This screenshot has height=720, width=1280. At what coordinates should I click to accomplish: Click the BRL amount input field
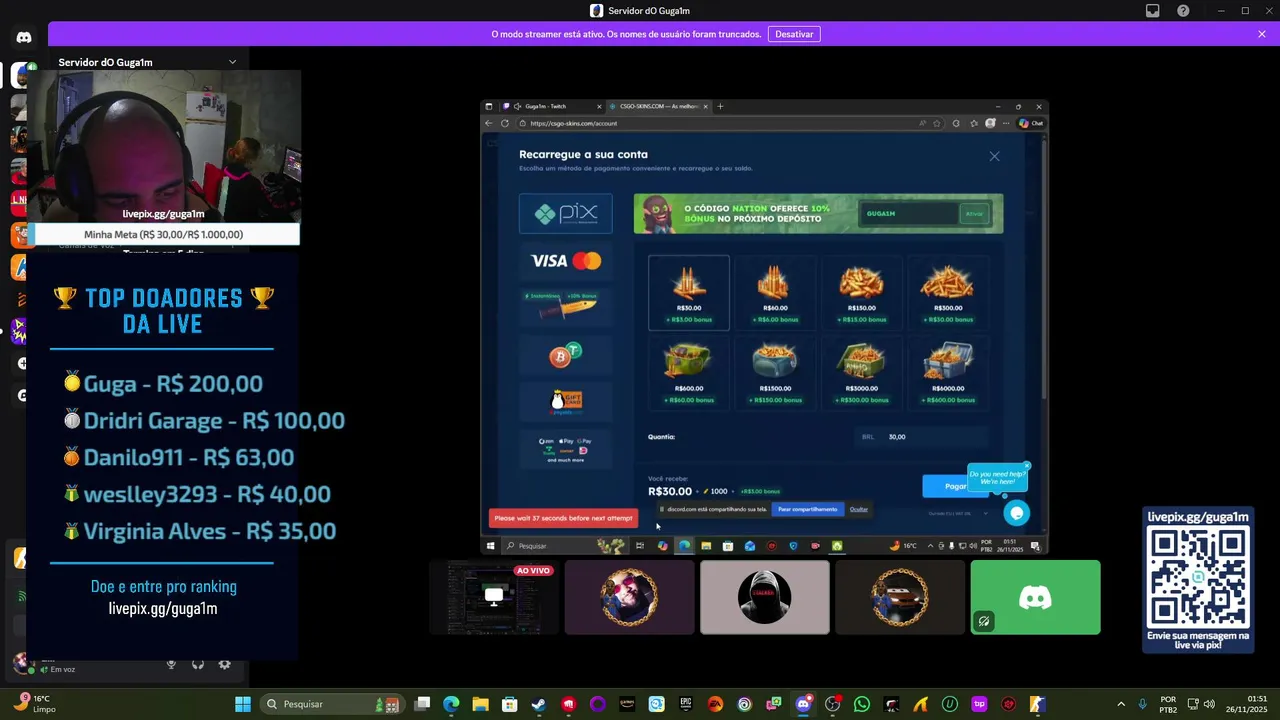pyautogui.click(x=923, y=436)
